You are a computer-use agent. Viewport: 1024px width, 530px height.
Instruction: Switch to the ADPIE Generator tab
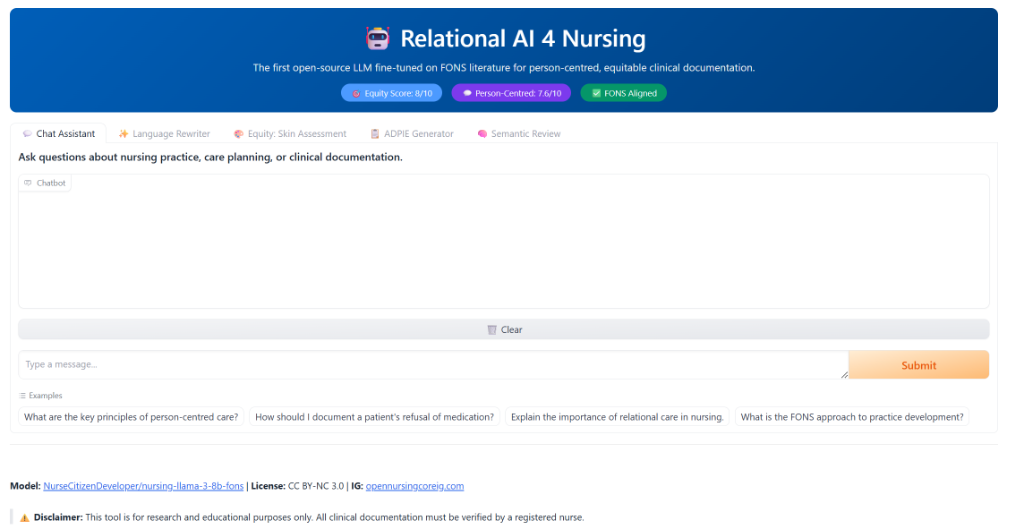(411, 134)
